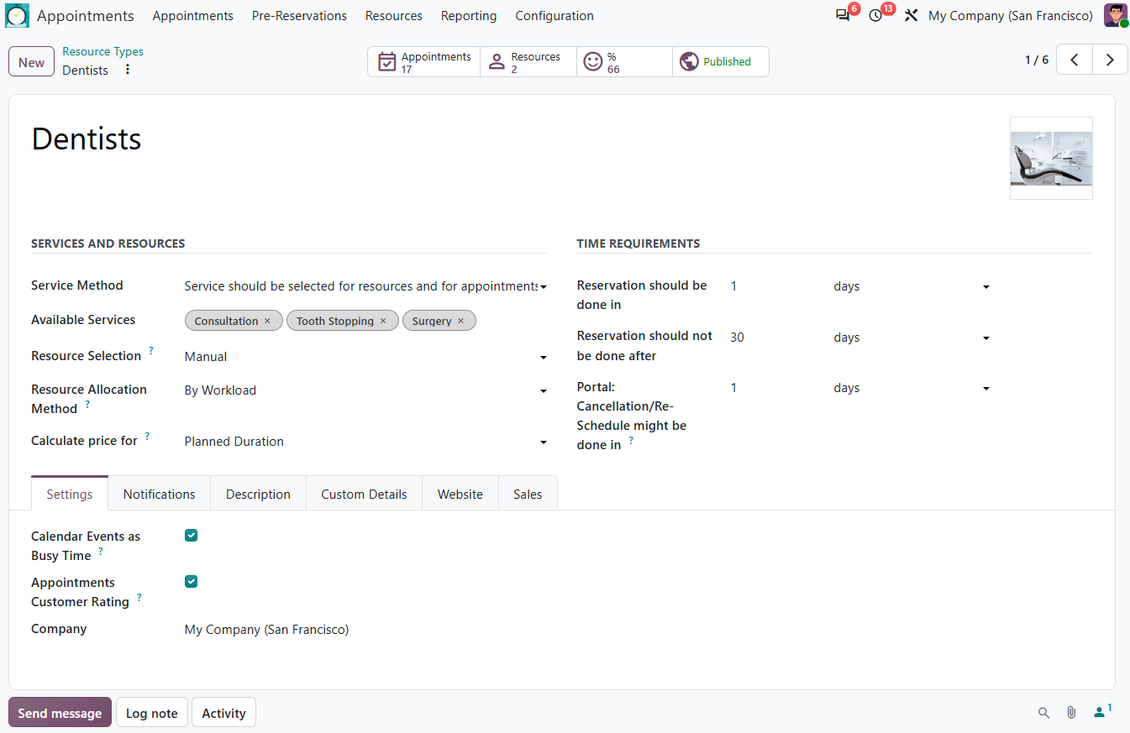This screenshot has width=1130, height=733.
Task: Go back to Resource Types breadcrumb
Action: (102, 51)
